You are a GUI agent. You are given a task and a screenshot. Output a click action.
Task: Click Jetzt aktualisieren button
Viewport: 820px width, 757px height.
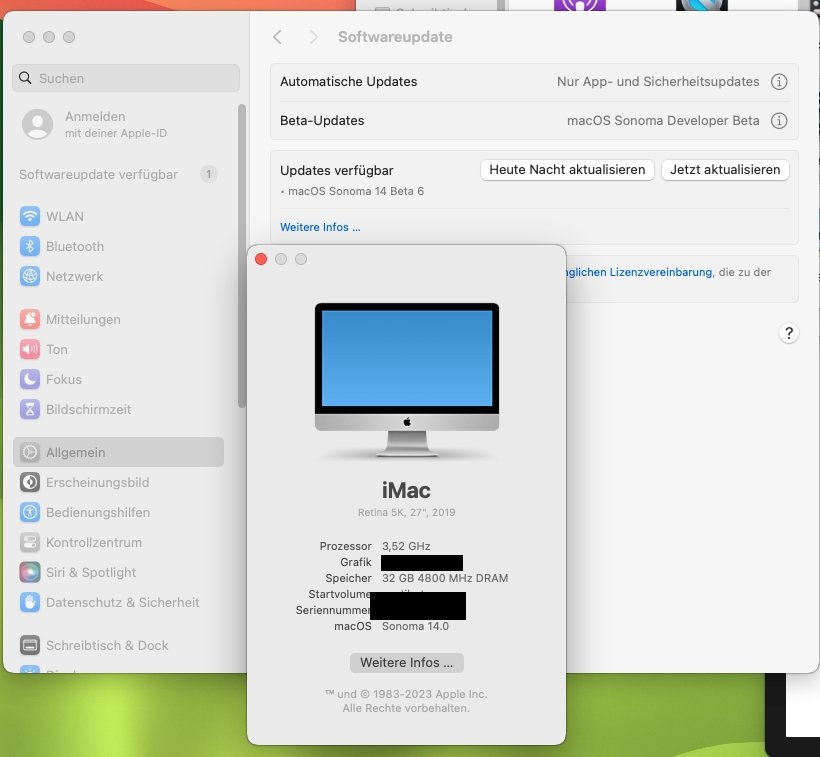click(725, 170)
